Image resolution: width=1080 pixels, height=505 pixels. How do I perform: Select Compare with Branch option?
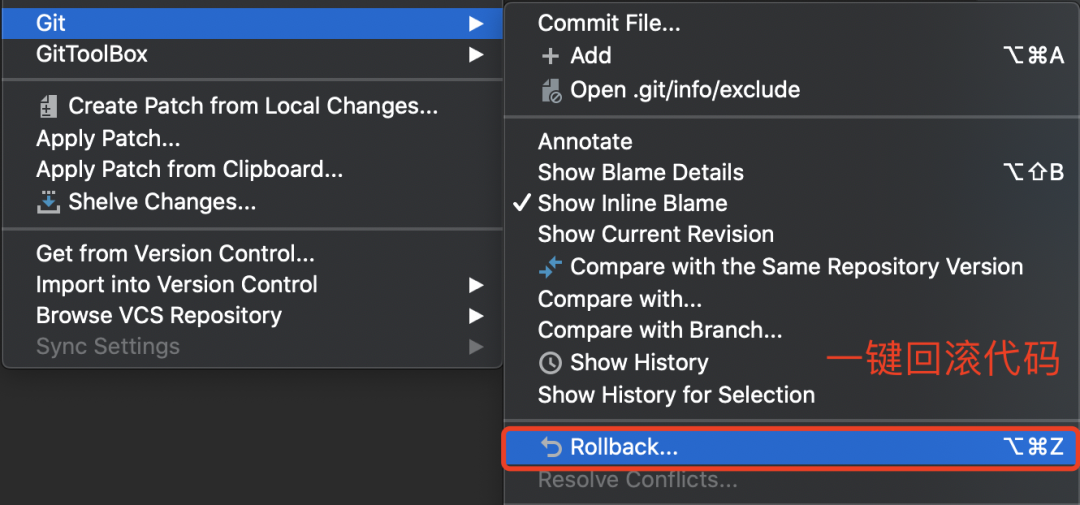pos(660,330)
